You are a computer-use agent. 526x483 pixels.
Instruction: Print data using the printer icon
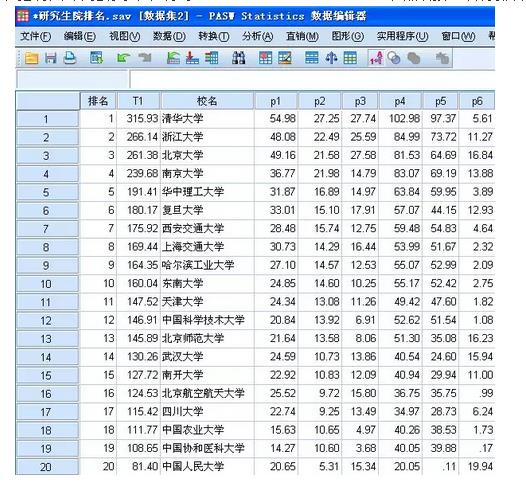(70, 58)
